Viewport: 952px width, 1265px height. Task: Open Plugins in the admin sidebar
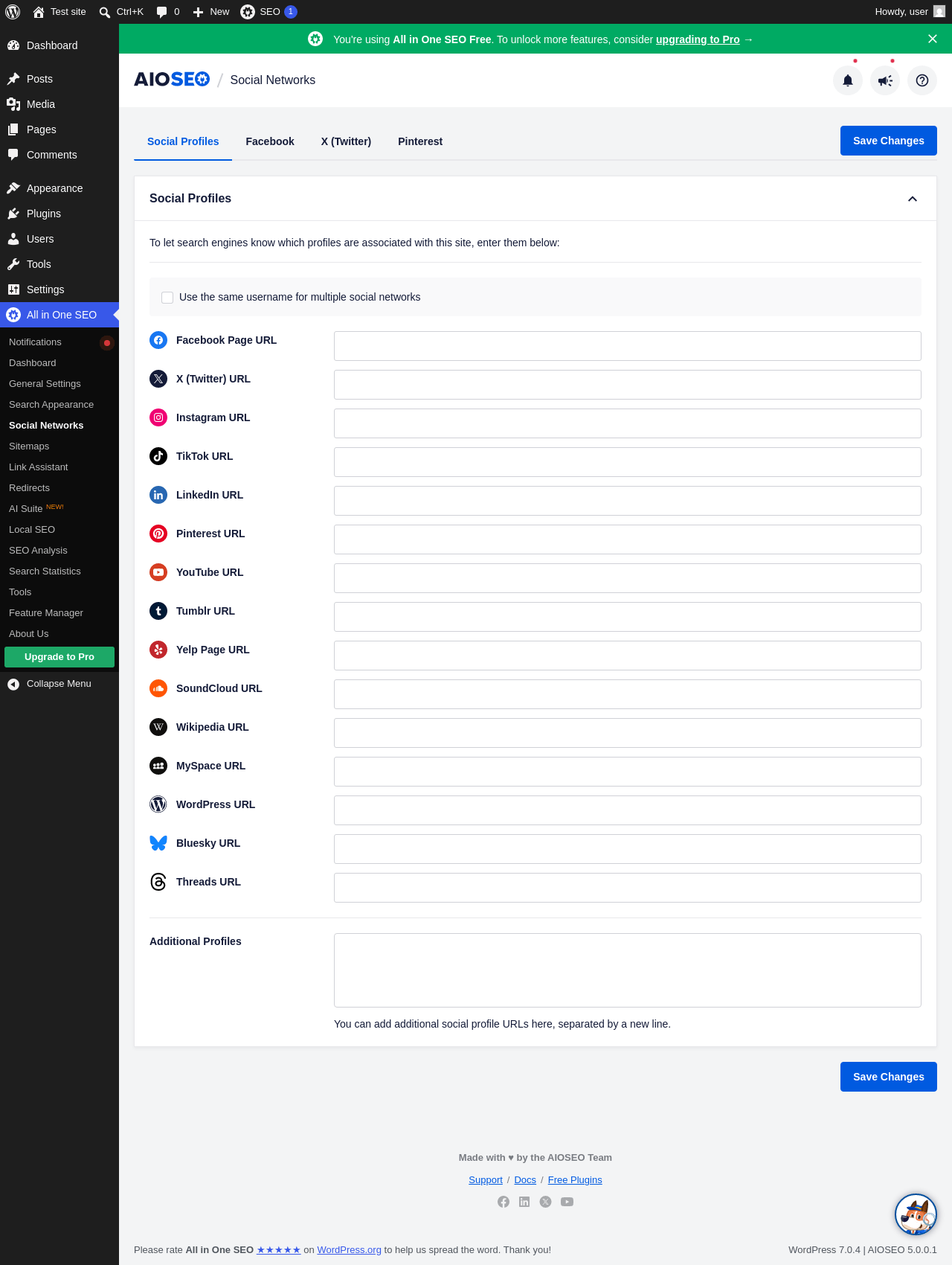click(59, 214)
